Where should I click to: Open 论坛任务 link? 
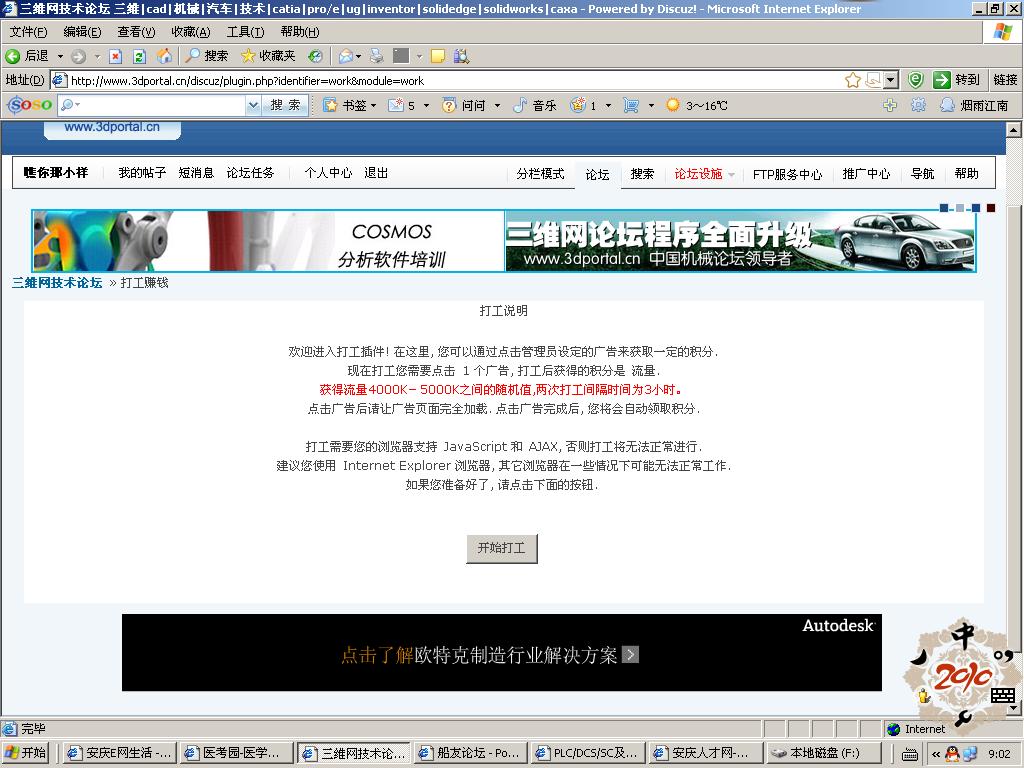[x=250, y=173]
